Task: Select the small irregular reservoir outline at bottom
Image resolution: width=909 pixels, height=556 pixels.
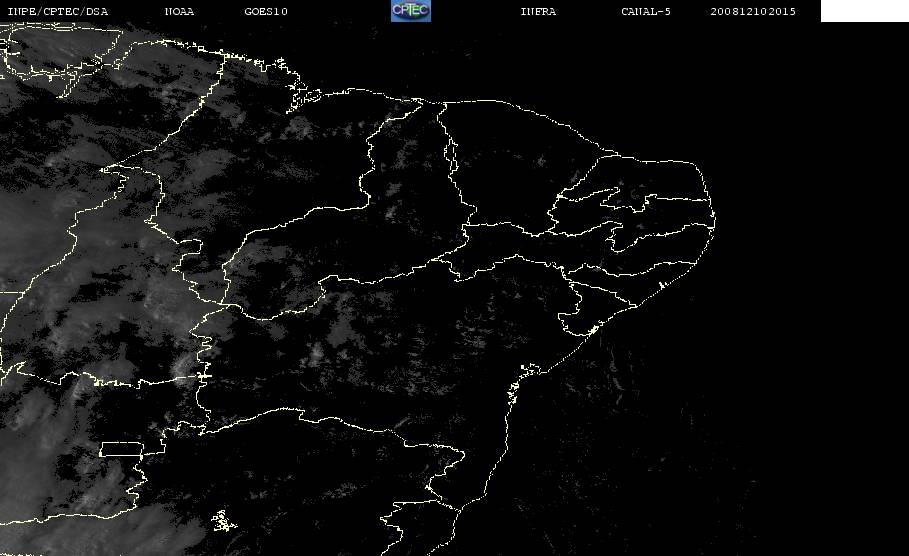Action: point(223,521)
